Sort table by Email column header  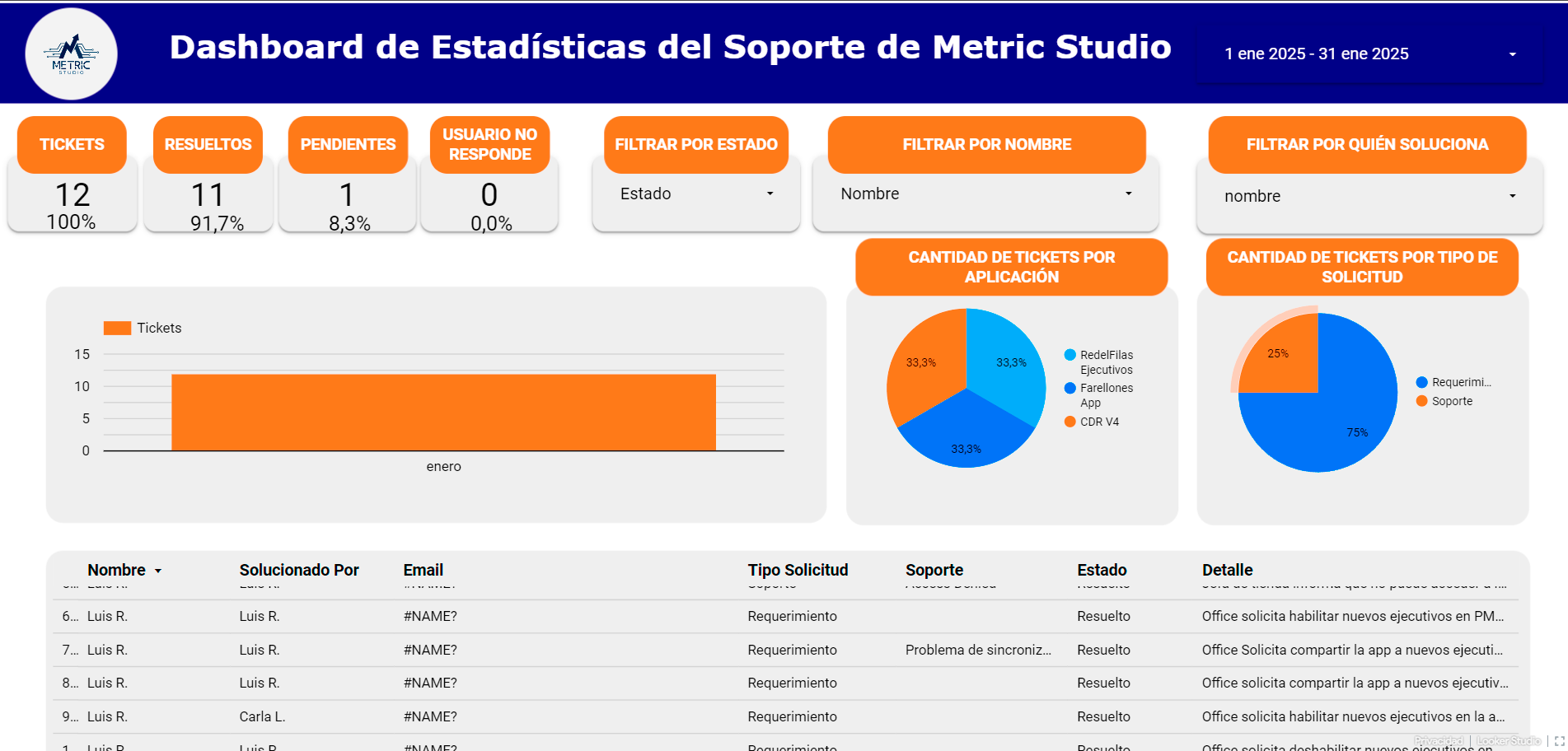coord(424,570)
